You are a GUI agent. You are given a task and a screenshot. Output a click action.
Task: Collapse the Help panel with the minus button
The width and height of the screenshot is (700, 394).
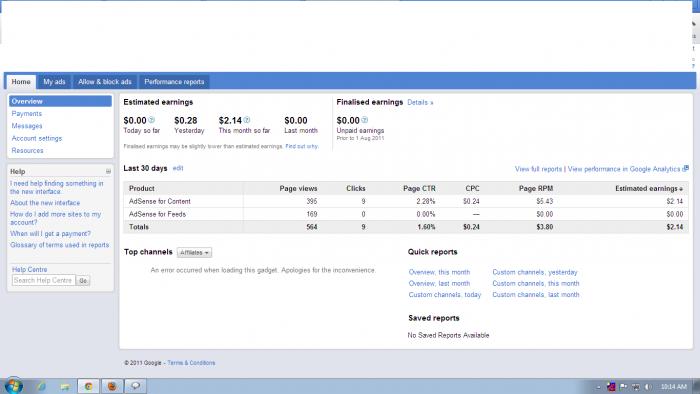[x=108, y=171]
